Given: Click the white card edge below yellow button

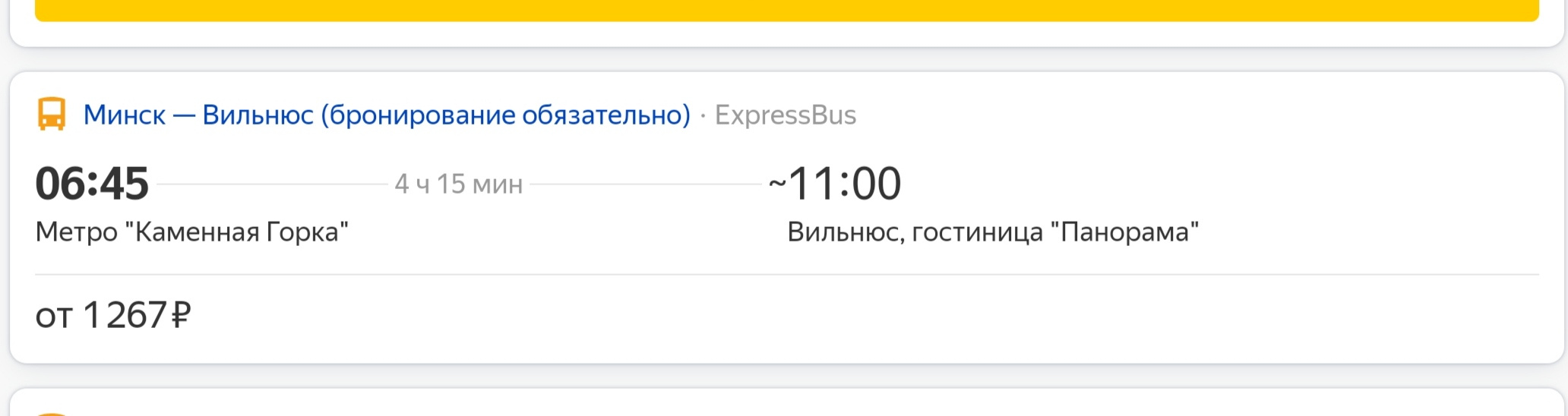Looking at the screenshot, I should [786, 34].
